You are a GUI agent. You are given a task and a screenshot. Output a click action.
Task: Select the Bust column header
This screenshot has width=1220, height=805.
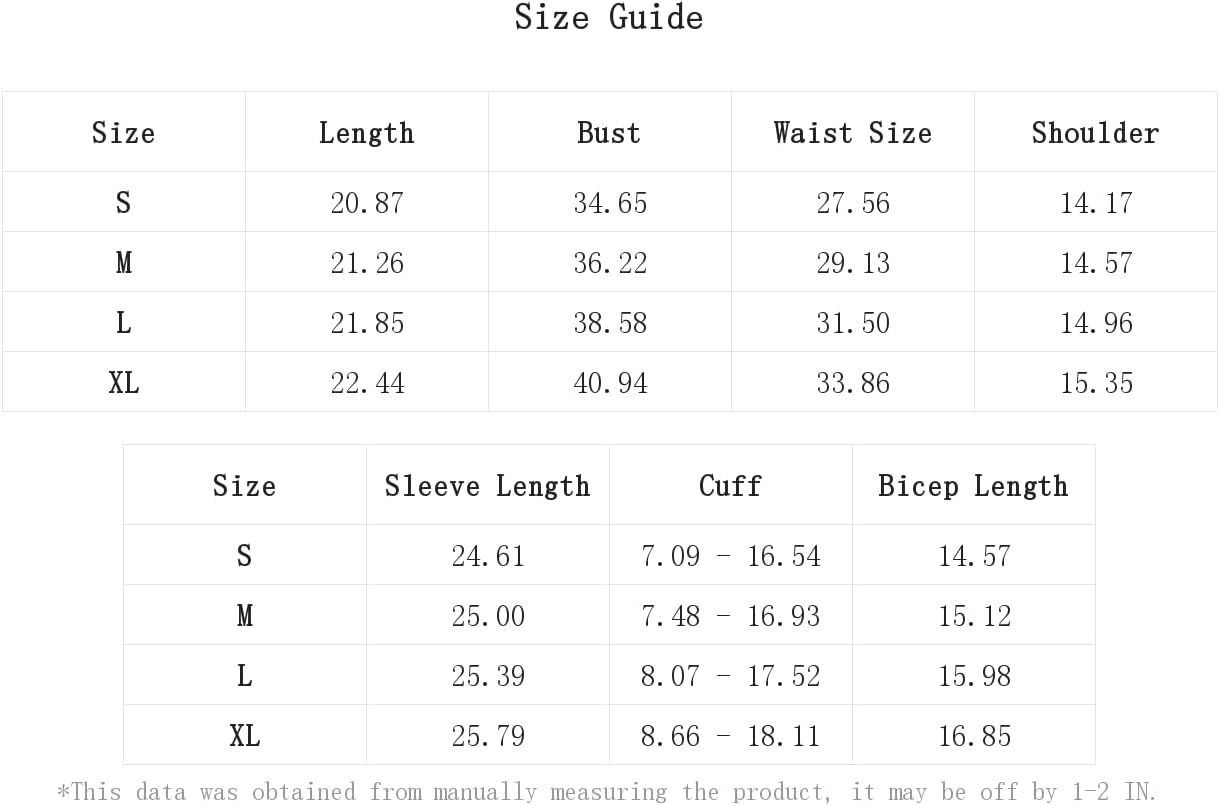pyautogui.click(x=609, y=132)
